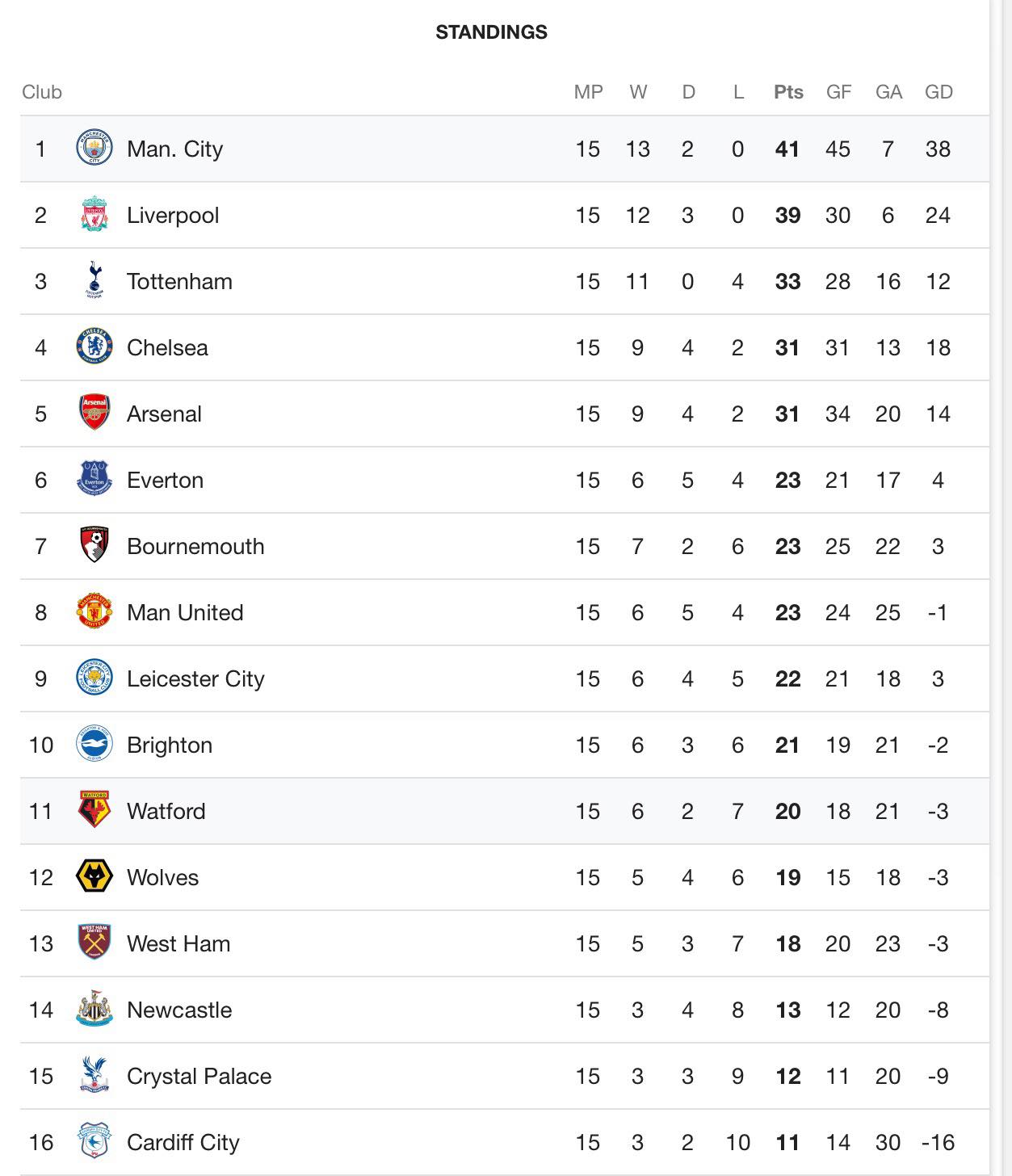The image size is (1012, 1176).
Task: Click the Newcastle crest icon
Action: coord(94,1010)
